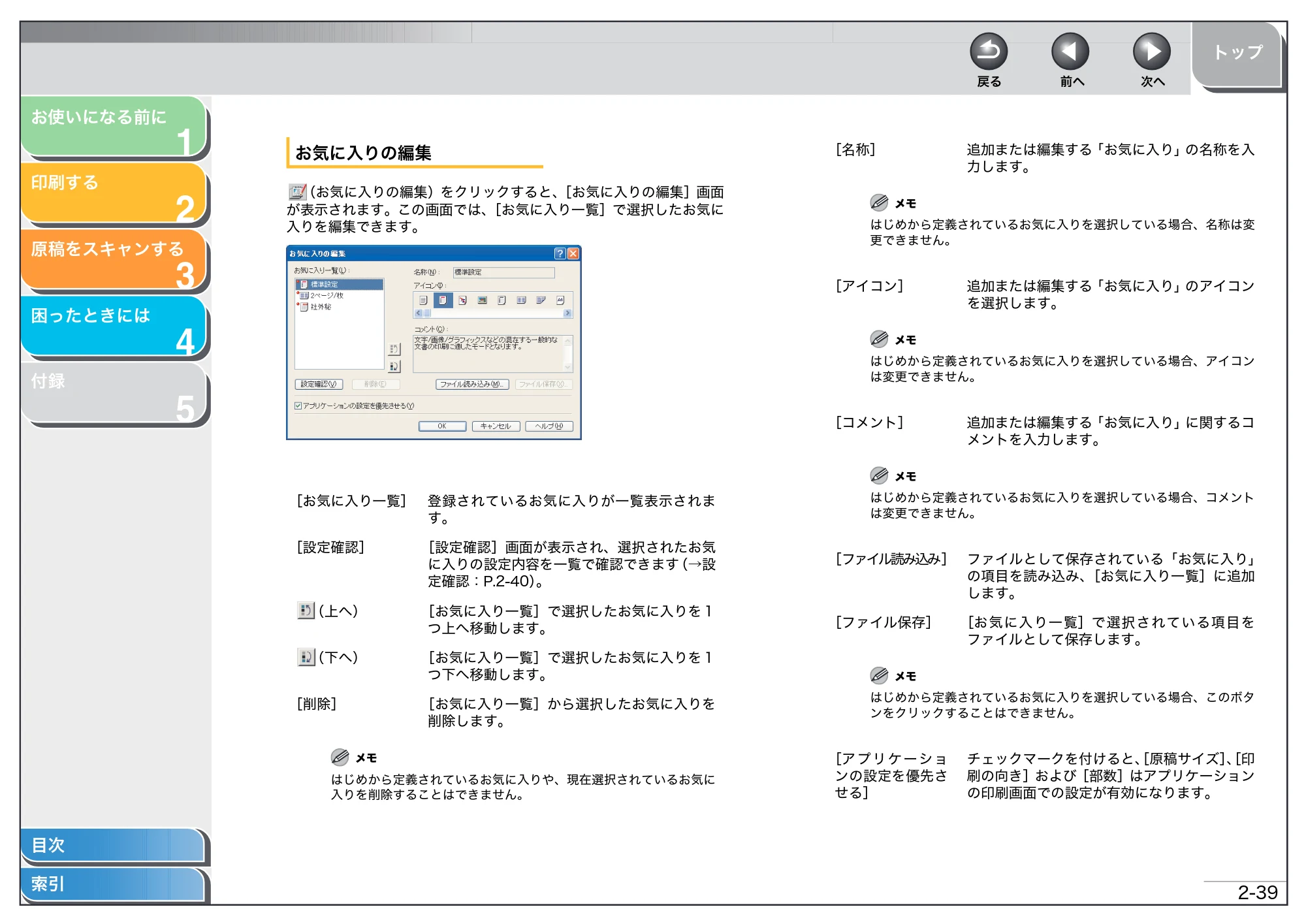
Task: Click the メモ pencil icon under [削除]
Action: [x=340, y=757]
